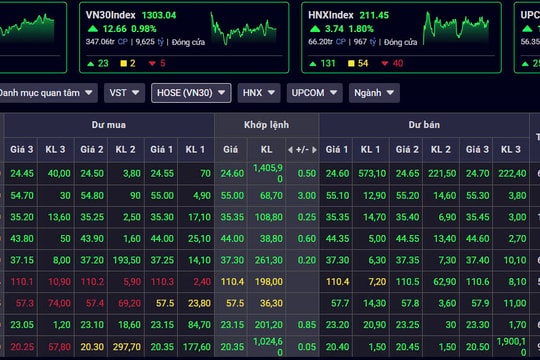Image resolution: width=540 pixels, height=360 pixels.
Task: Click the Dư mua header group
Action: (x=109, y=125)
